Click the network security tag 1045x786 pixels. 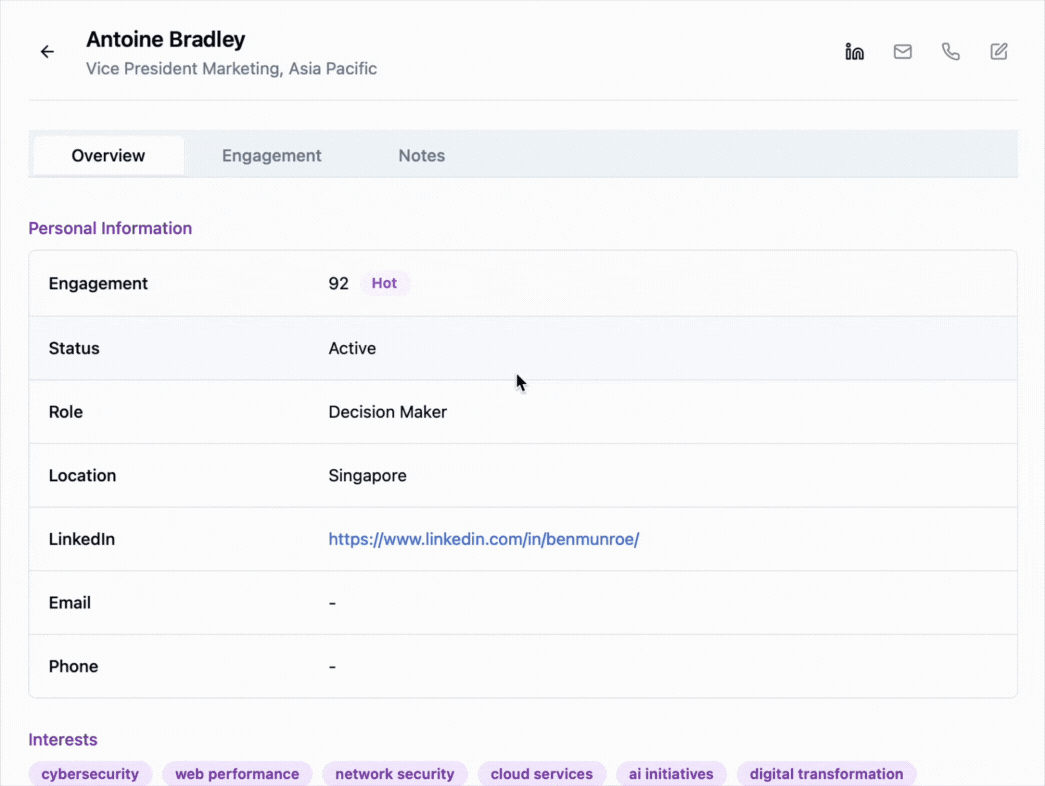click(x=394, y=774)
